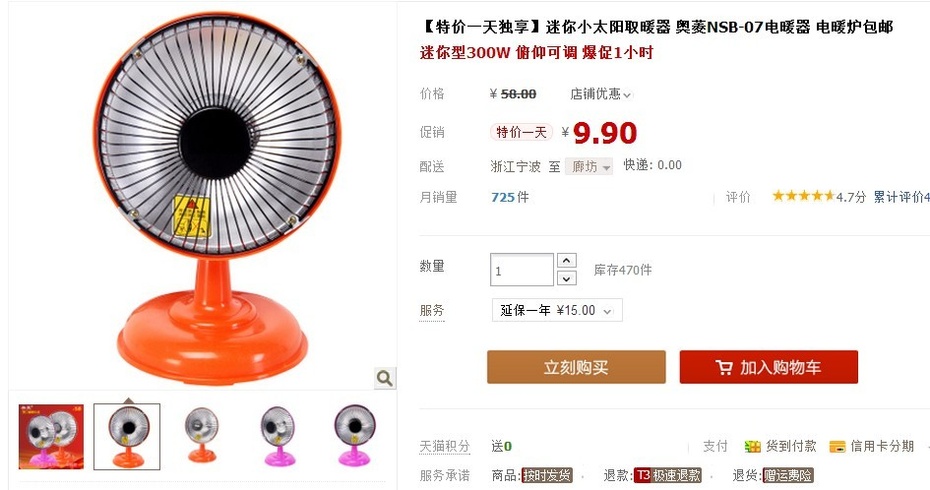930x490 pixels.
Task: Click the 货到付款 payment icon
Action: tap(752, 446)
